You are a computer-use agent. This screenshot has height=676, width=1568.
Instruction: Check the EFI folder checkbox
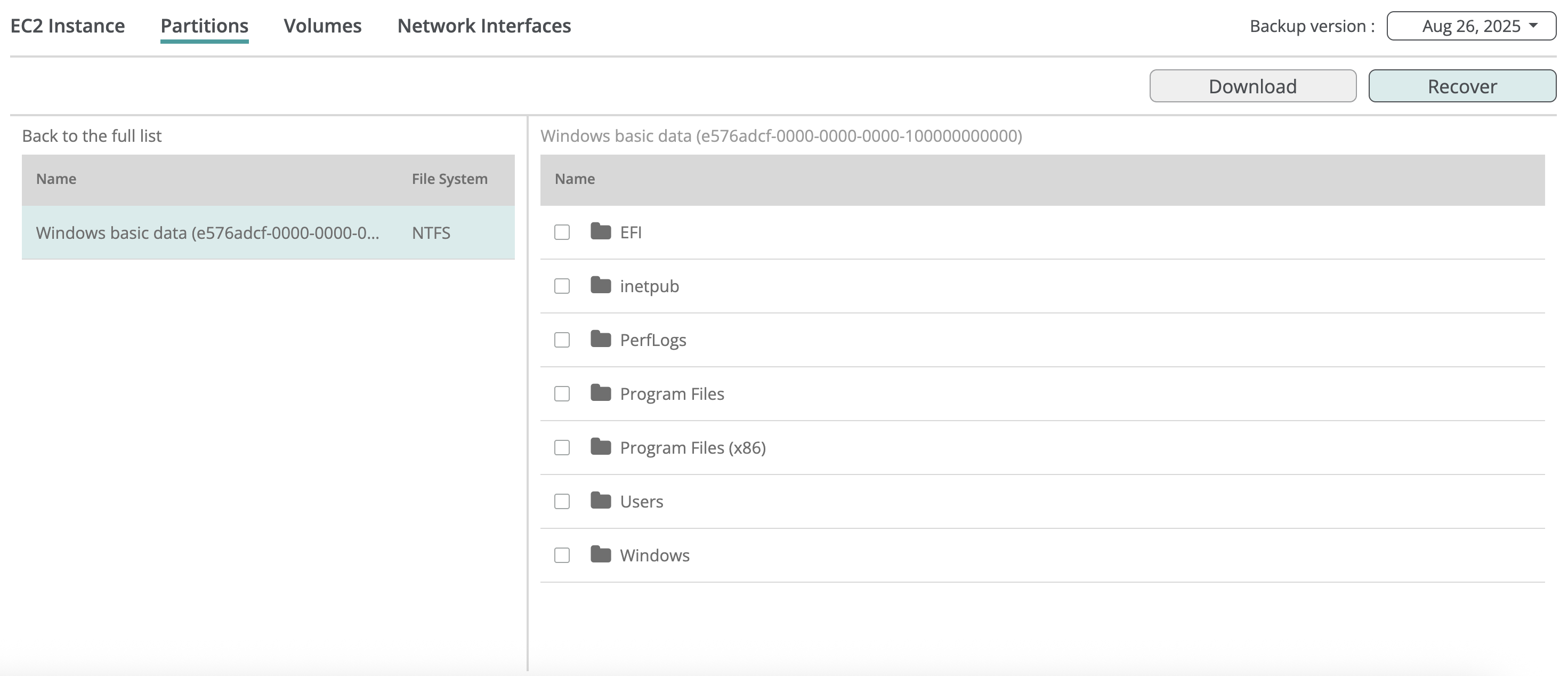click(x=562, y=232)
